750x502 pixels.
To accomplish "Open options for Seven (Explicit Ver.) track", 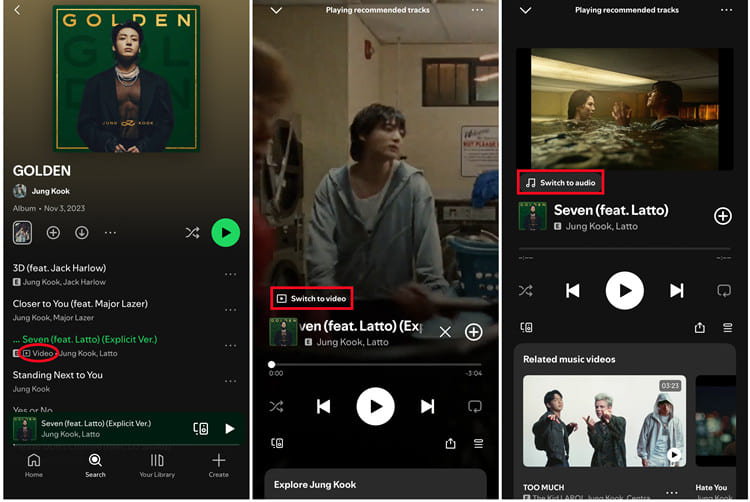I will point(231,345).
